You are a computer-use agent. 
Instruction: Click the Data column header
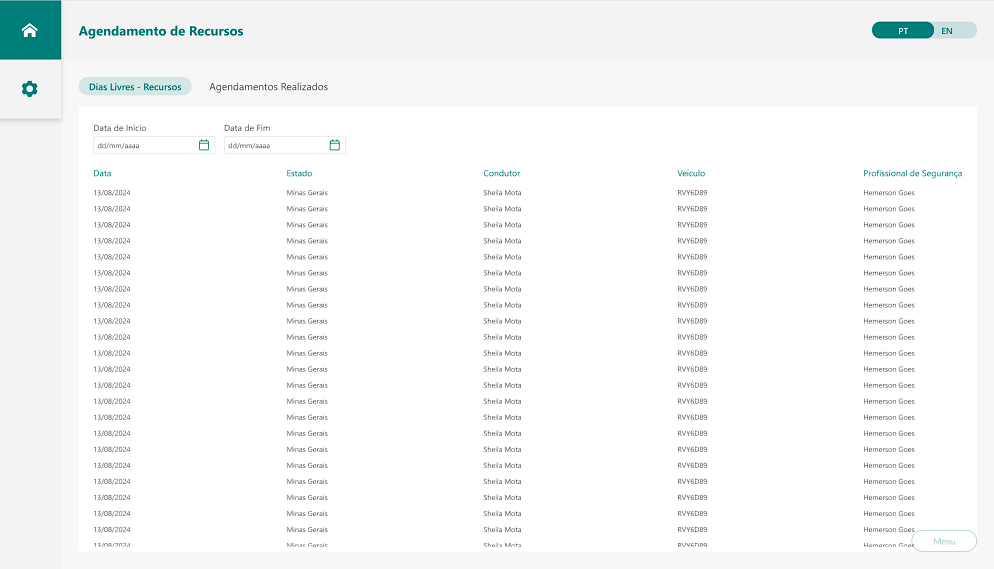[x=102, y=173]
